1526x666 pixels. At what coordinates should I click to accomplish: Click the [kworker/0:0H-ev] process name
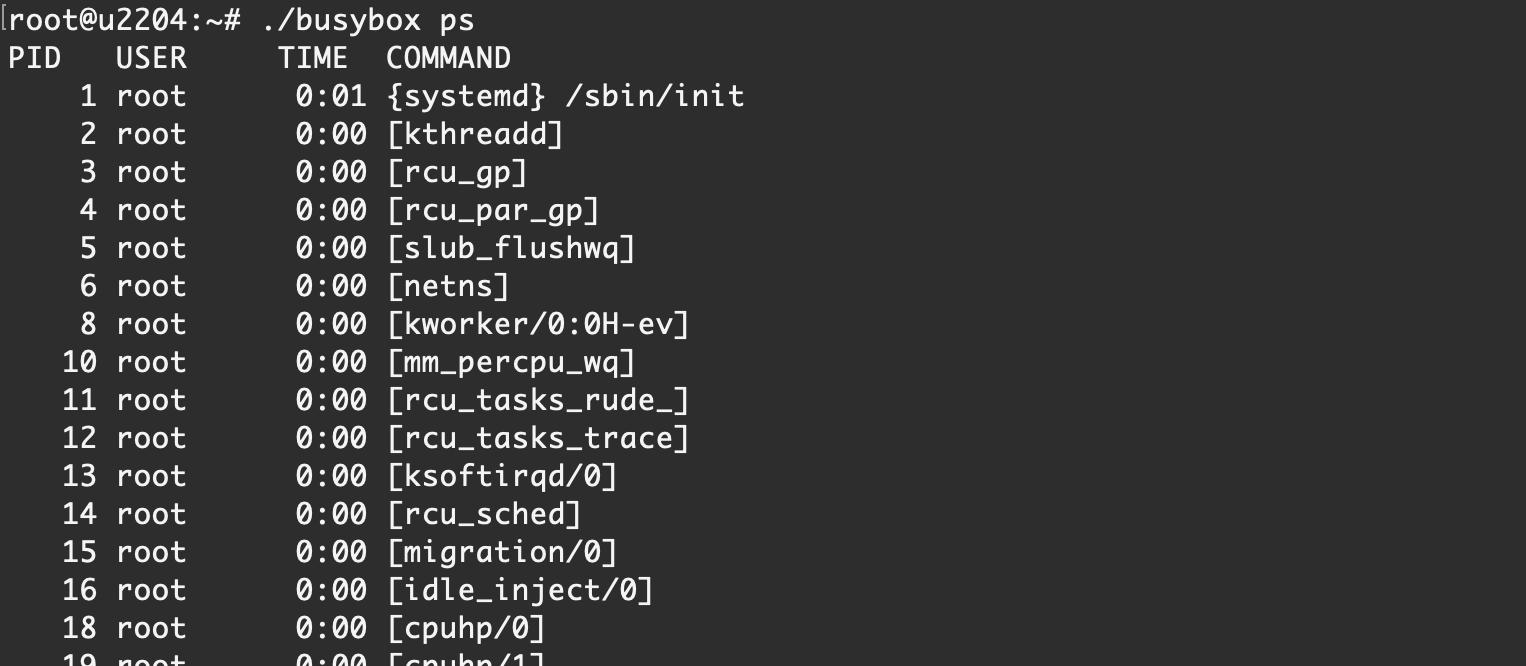[538, 324]
